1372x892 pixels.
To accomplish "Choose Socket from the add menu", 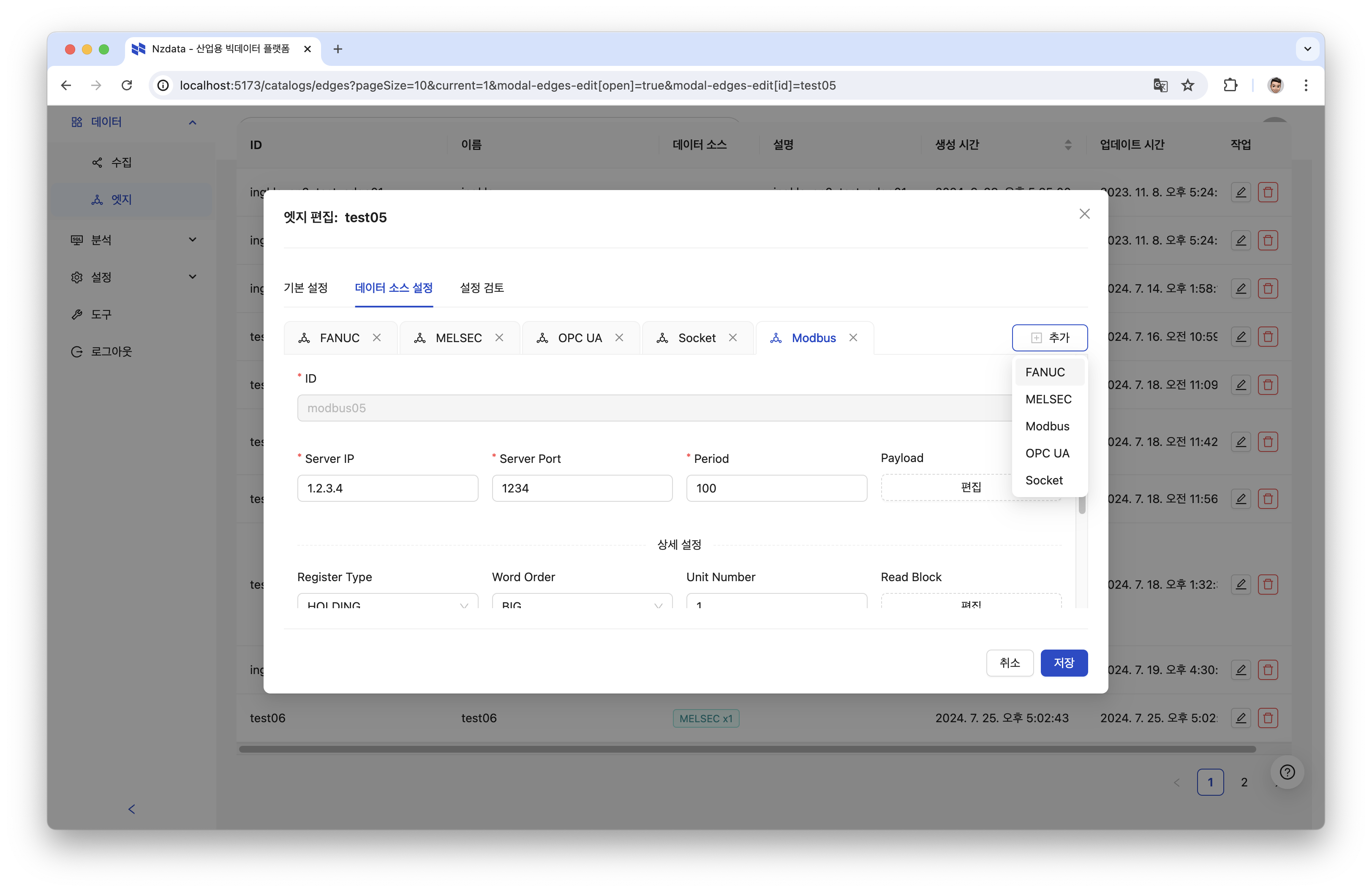I will pyautogui.click(x=1049, y=481).
